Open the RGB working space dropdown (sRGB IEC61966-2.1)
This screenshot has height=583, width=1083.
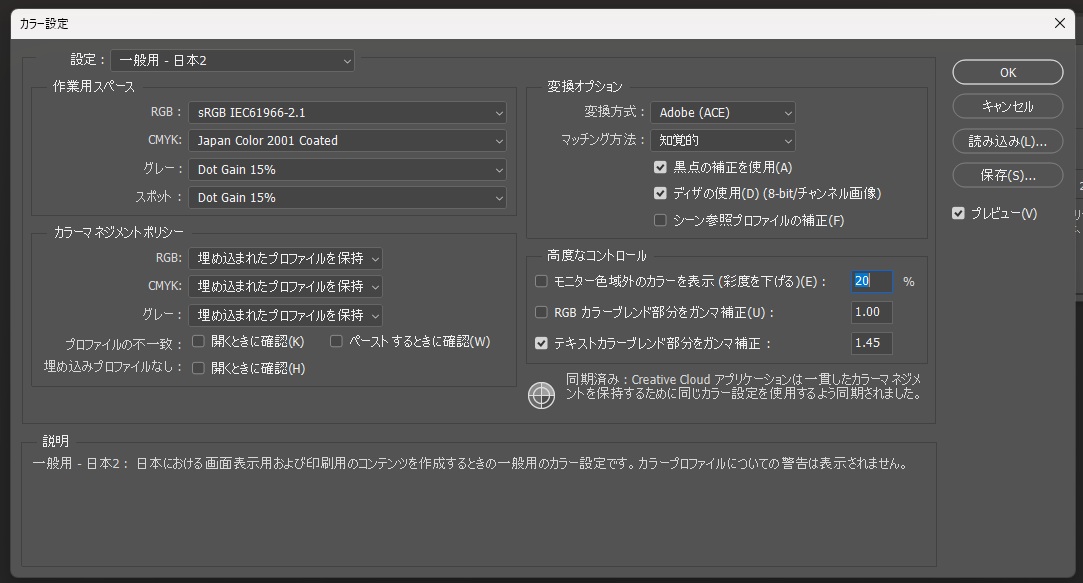347,113
